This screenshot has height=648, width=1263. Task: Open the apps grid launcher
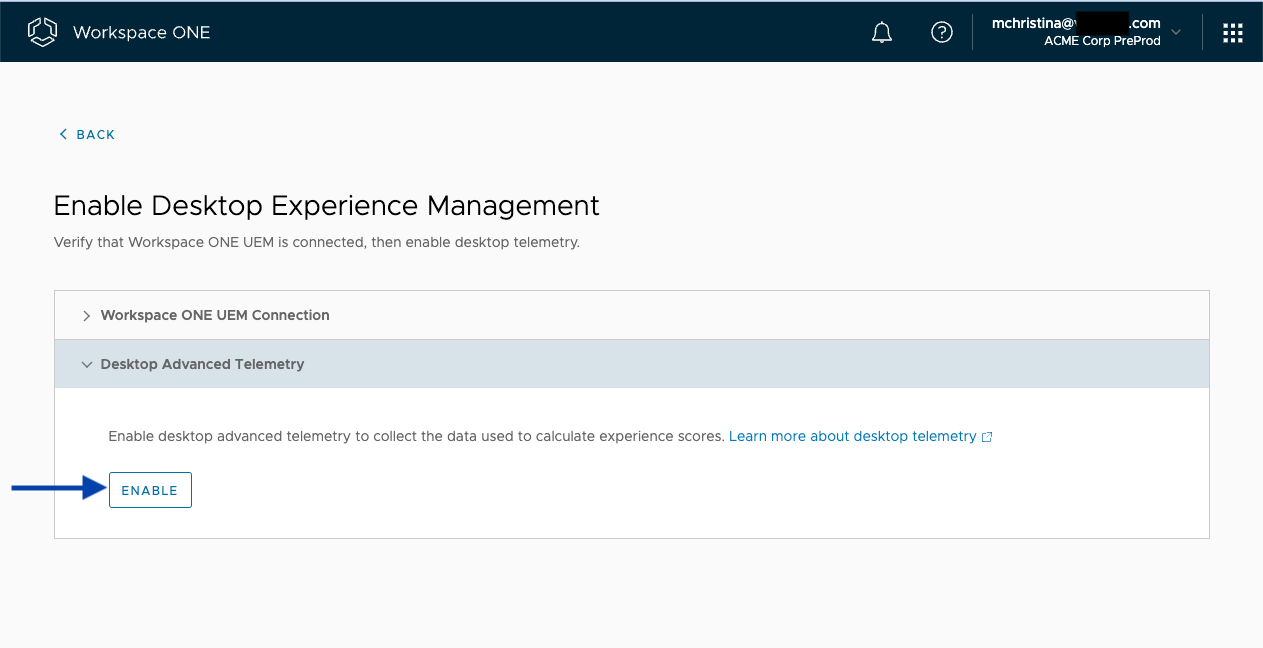(x=1232, y=33)
